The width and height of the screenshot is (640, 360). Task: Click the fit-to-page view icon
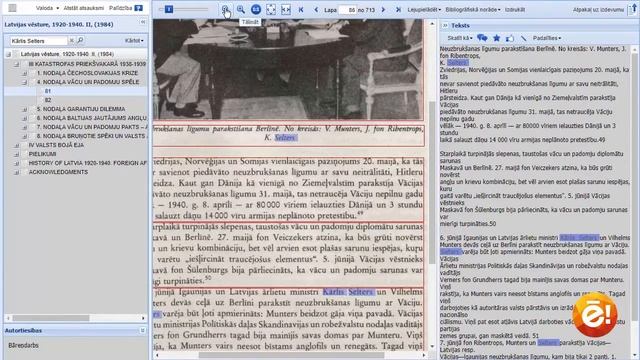271,9
